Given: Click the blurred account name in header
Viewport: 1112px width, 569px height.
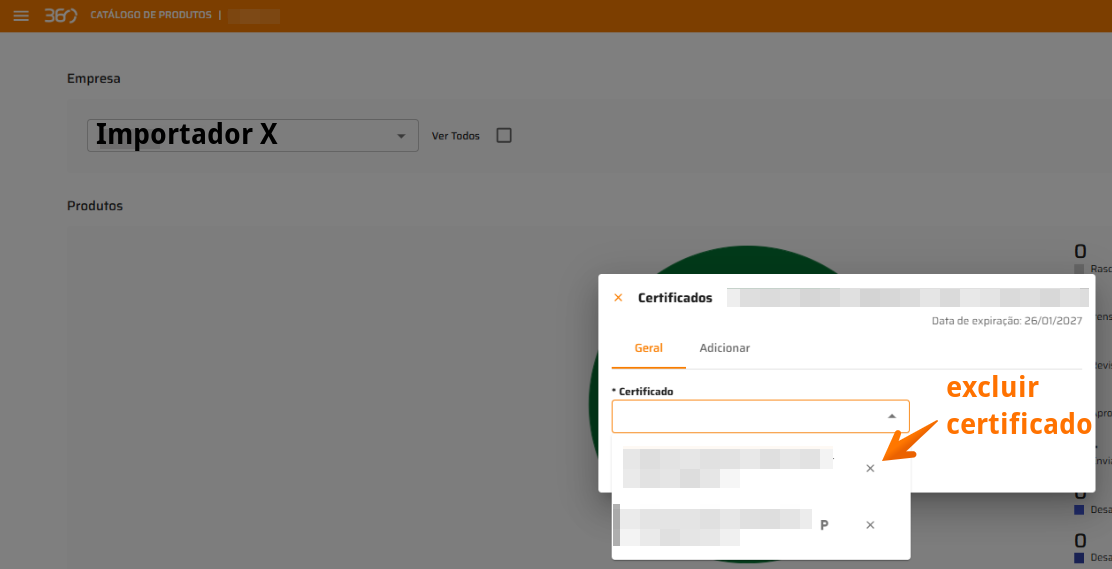Looking at the screenshot, I should (x=254, y=16).
